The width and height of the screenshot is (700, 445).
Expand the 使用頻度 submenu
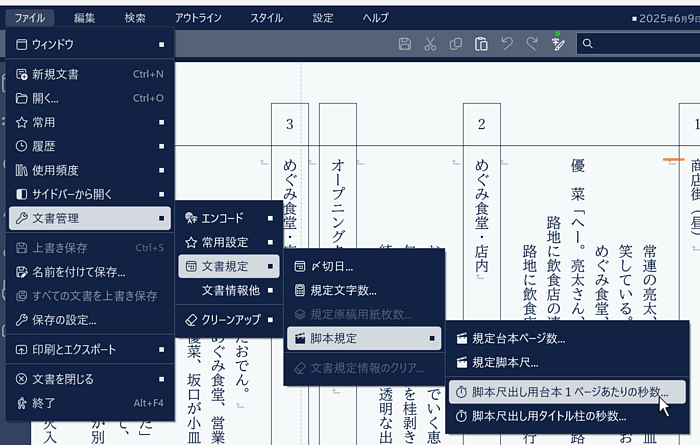(x=90, y=170)
